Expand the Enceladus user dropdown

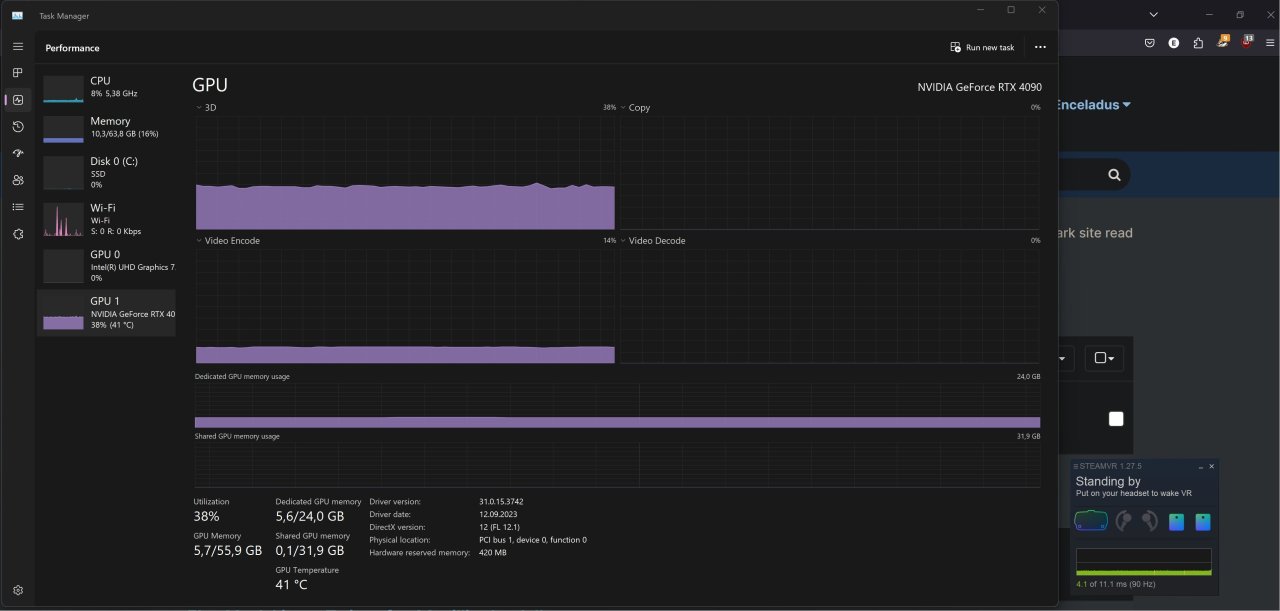(1094, 105)
